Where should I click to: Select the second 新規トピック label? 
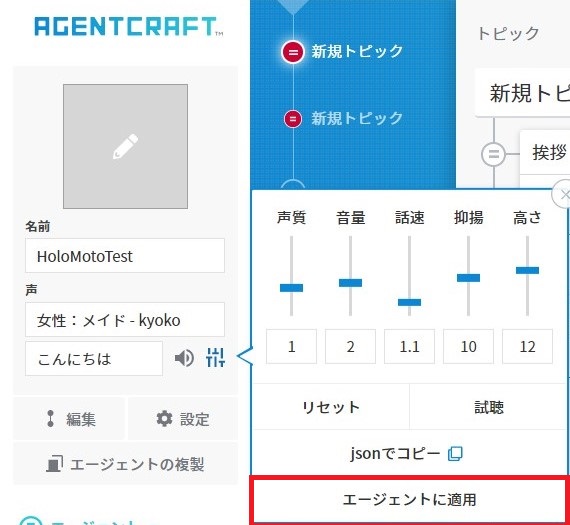pyautogui.click(x=357, y=118)
